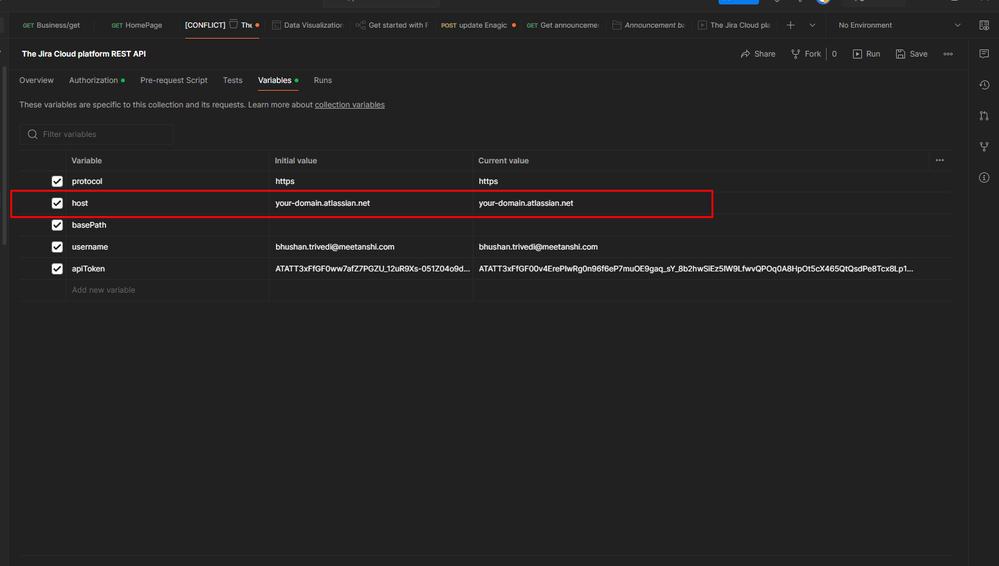Edit protocol initial value https
999x566 pixels.
coord(285,181)
